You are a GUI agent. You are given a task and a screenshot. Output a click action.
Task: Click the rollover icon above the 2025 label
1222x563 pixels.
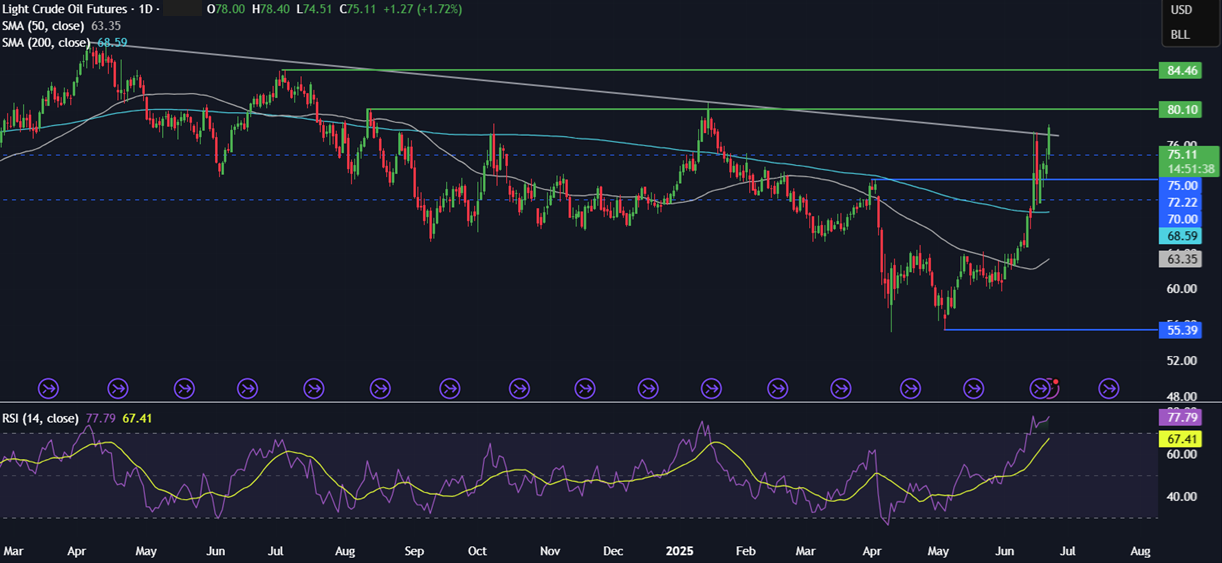tap(712, 387)
